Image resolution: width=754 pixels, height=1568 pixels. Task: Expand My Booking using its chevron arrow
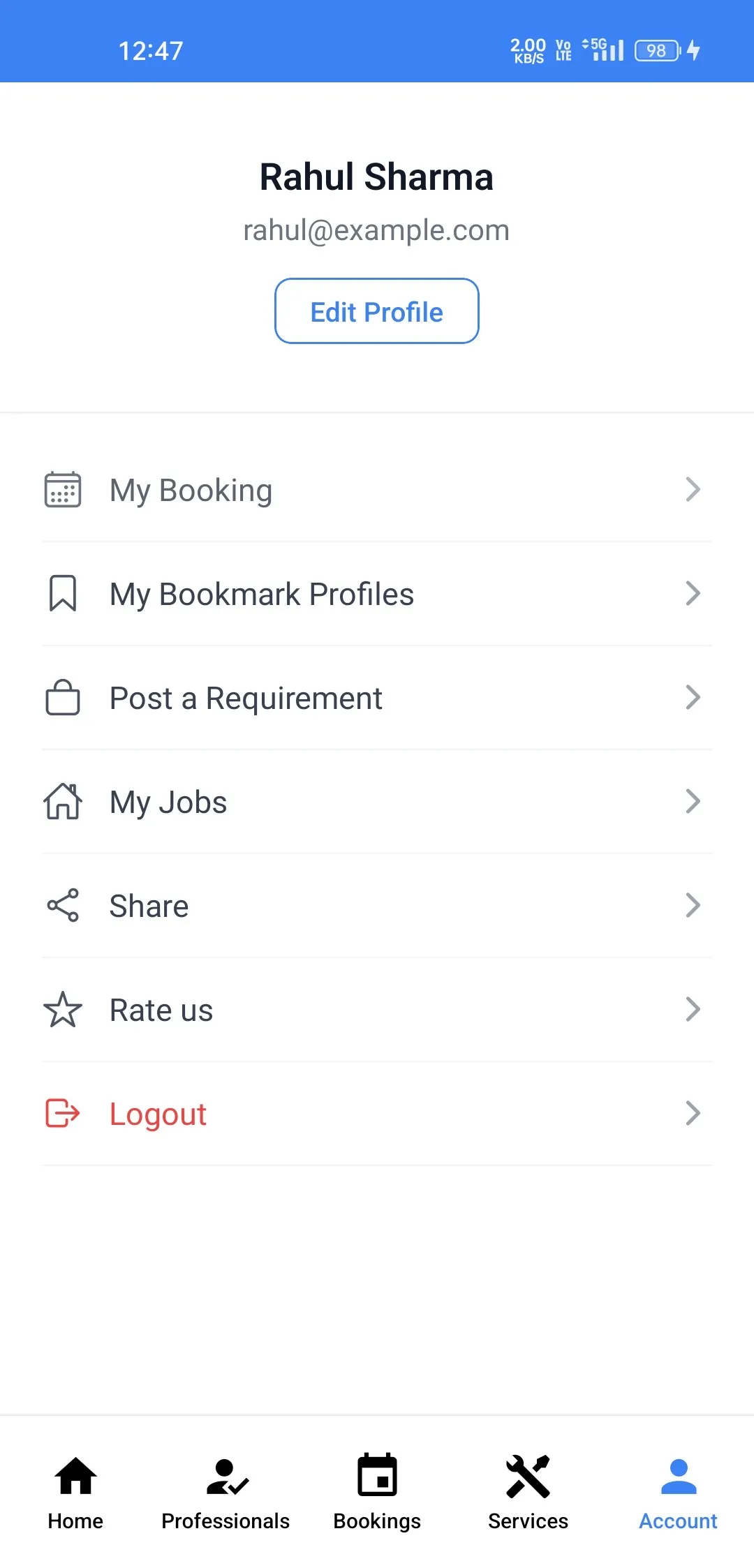tap(693, 490)
